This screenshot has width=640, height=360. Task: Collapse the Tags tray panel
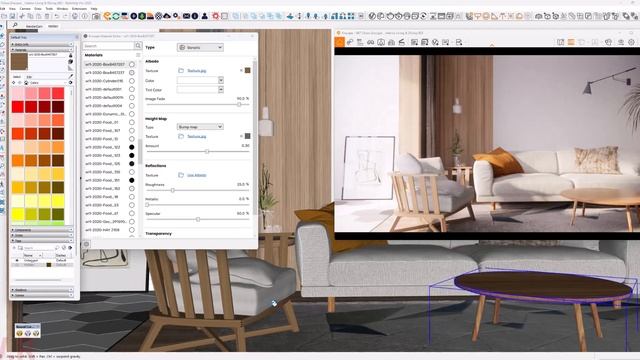(42, 240)
